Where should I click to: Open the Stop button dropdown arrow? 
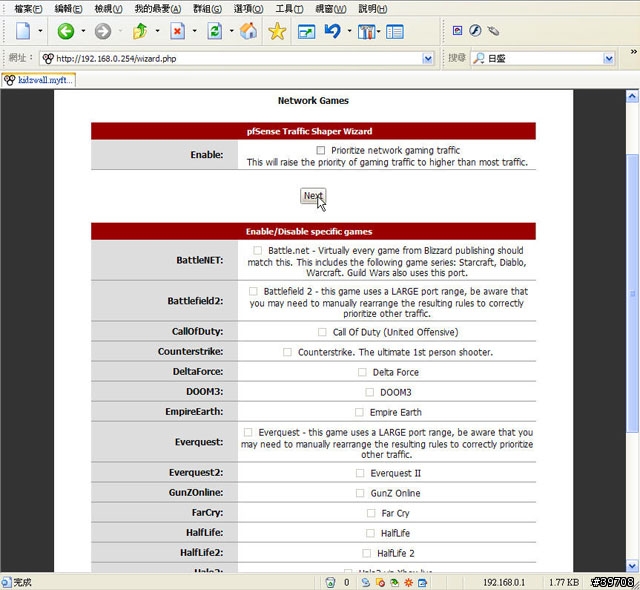point(194,31)
